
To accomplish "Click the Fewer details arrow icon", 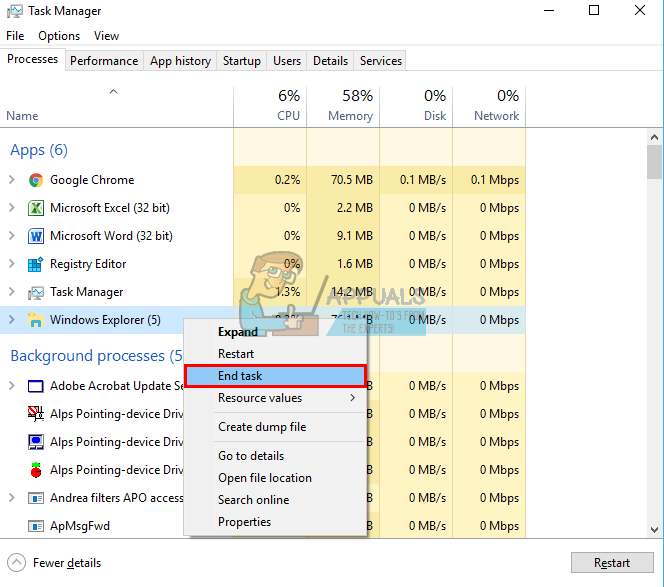I will point(17,563).
